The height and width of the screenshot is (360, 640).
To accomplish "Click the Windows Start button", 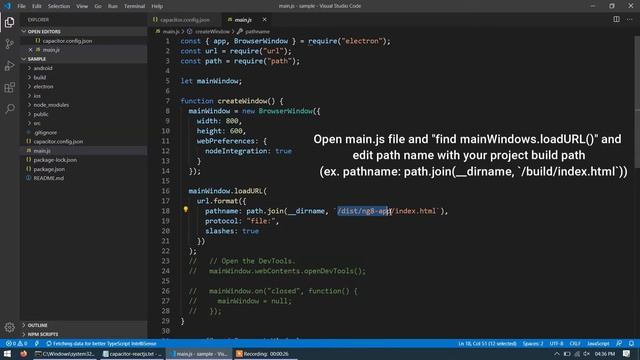I will [x=7, y=354].
